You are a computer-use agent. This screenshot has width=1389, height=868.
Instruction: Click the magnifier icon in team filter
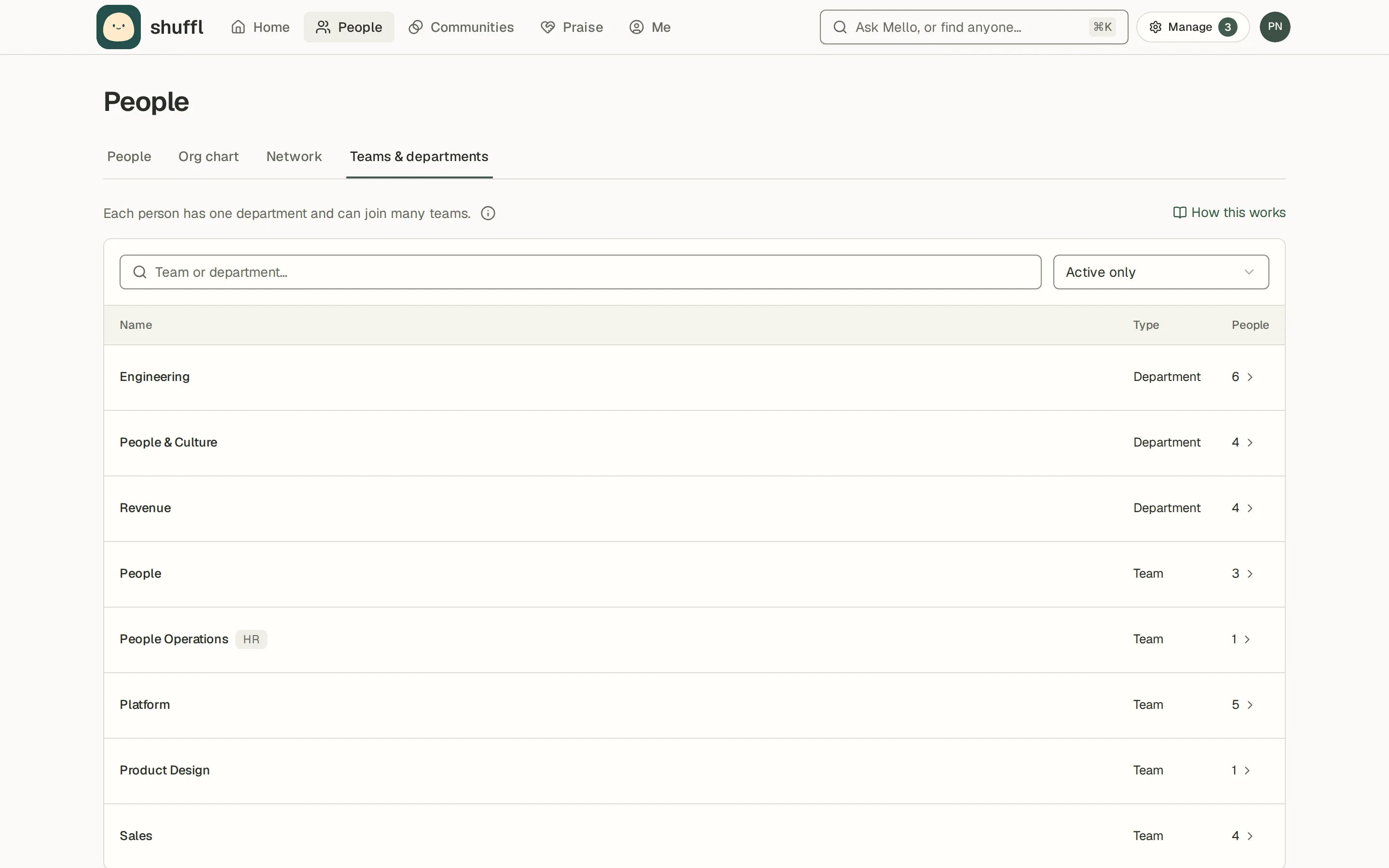(x=140, y=272)
